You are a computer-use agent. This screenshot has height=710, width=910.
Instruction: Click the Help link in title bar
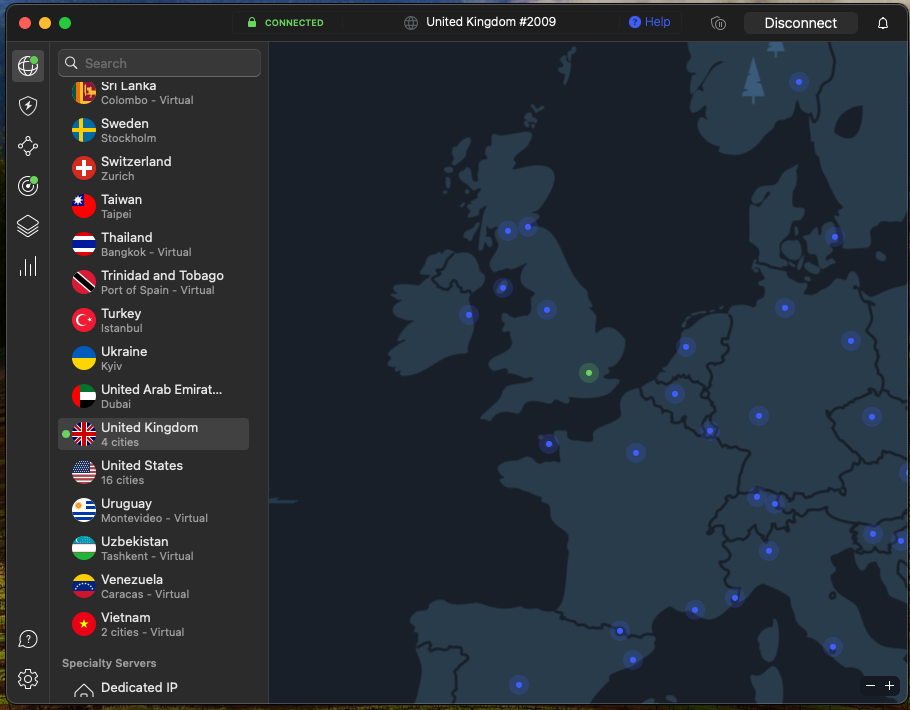tap(649, 22)
